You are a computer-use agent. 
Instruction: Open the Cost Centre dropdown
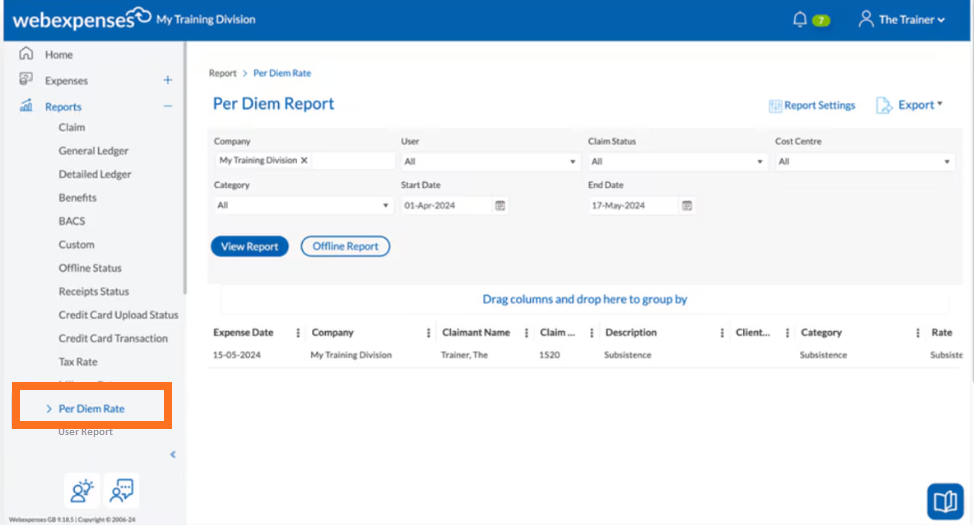(x=864, y=162)
